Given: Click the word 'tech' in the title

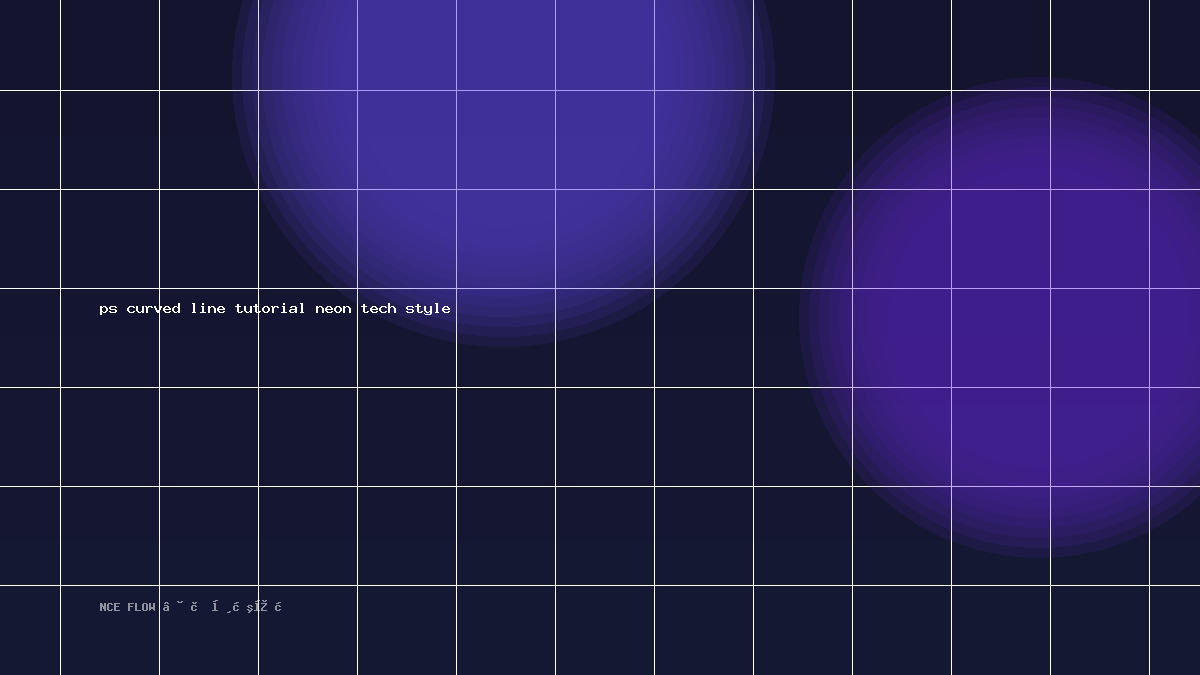Looking at the screenshot, I should click(x=378, y=308).
